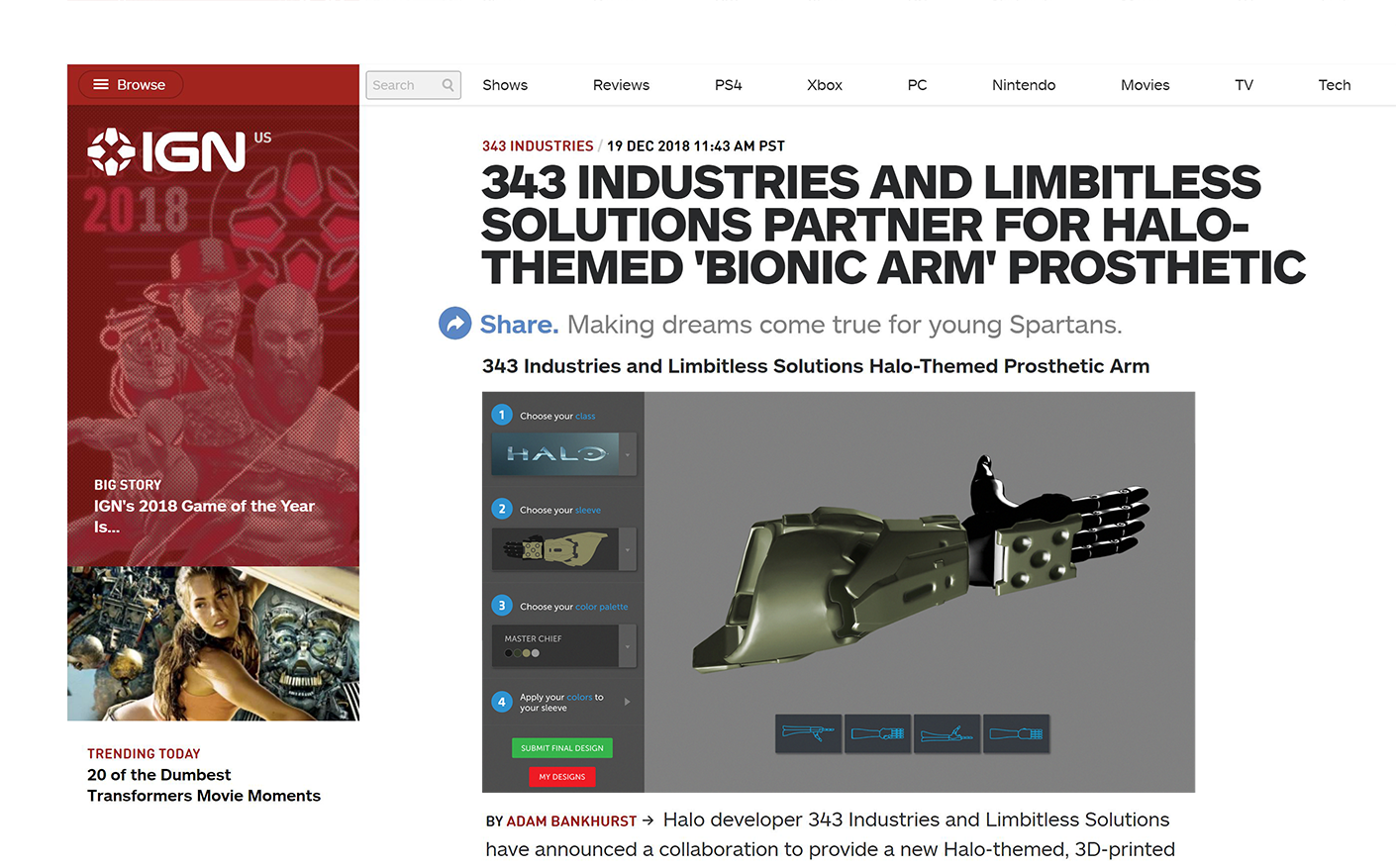
Task: Expand the Halo class dropdown
Action: tap(628, 454)
